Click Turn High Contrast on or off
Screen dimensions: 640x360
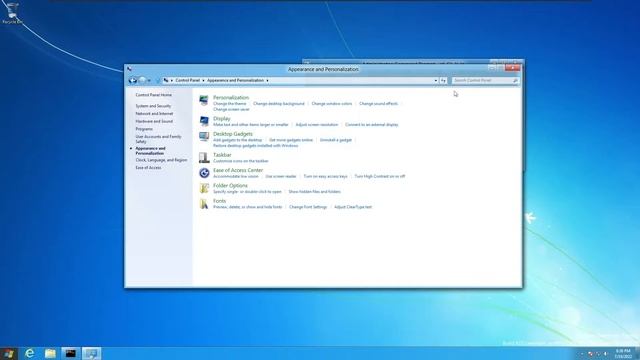pyautogui.click(x=380, y=176)
